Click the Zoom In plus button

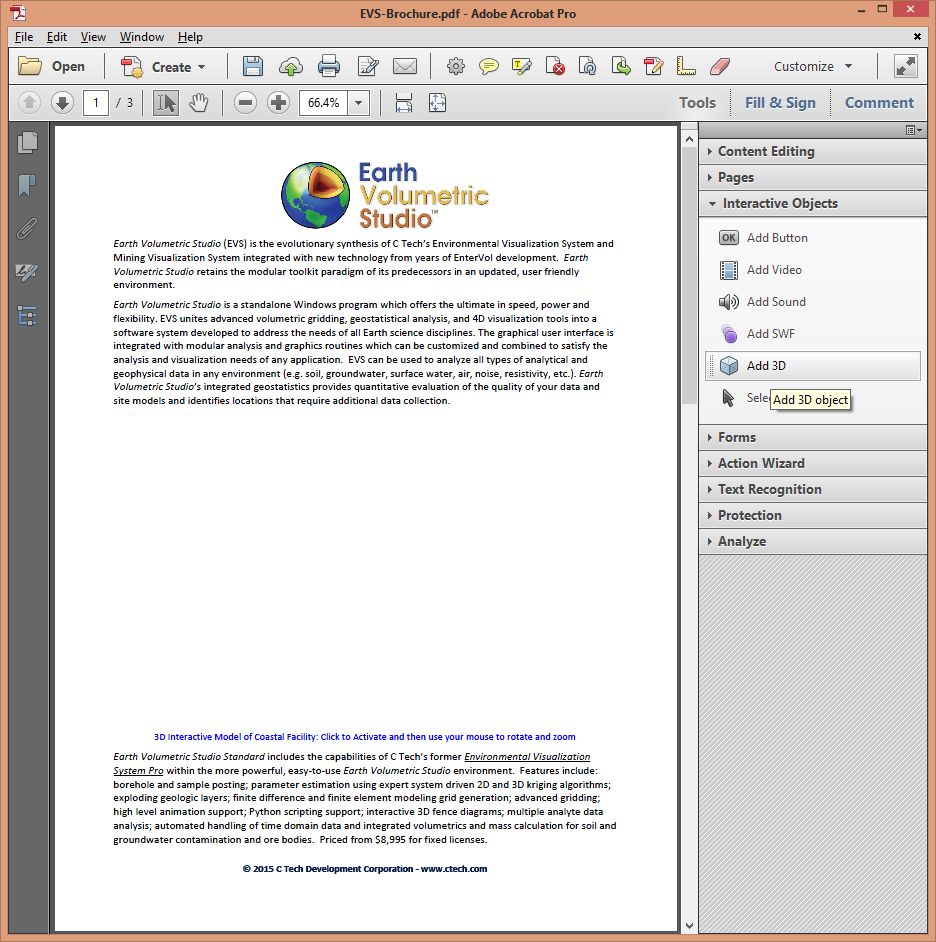click(278, 102)
